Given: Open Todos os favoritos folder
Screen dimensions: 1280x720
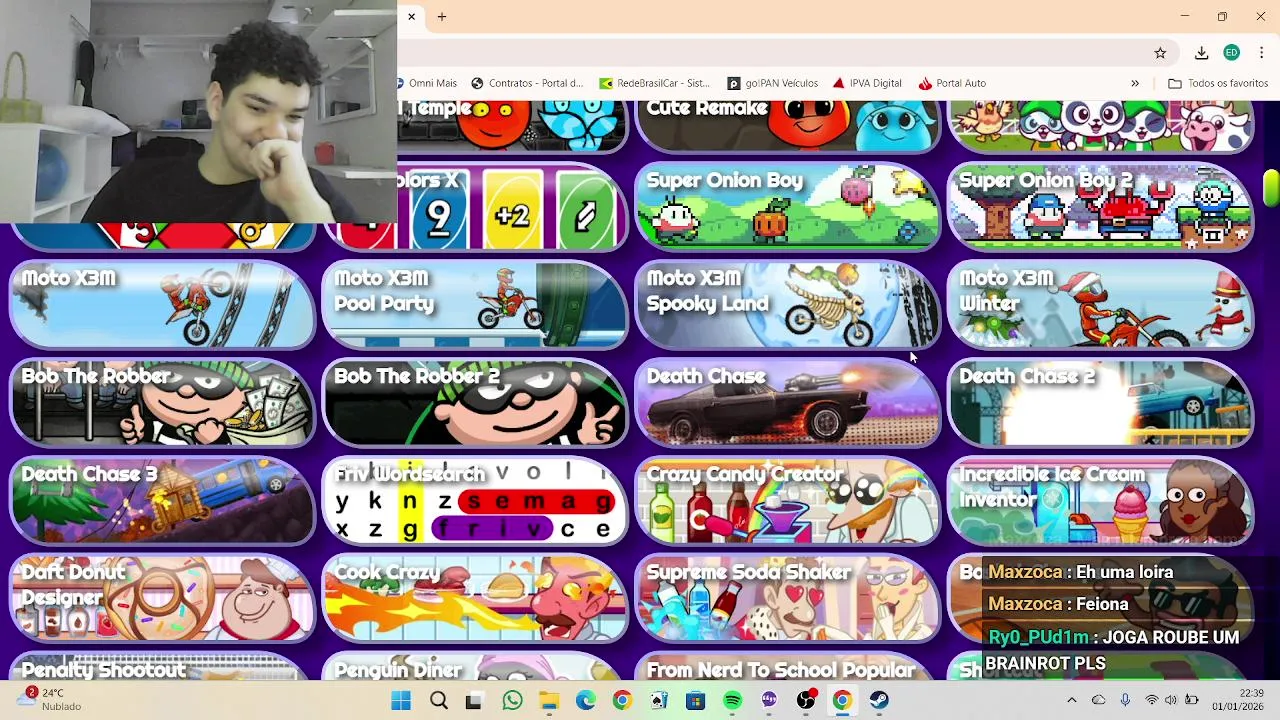Looking at the screenshot, I should click(1218, 83).
